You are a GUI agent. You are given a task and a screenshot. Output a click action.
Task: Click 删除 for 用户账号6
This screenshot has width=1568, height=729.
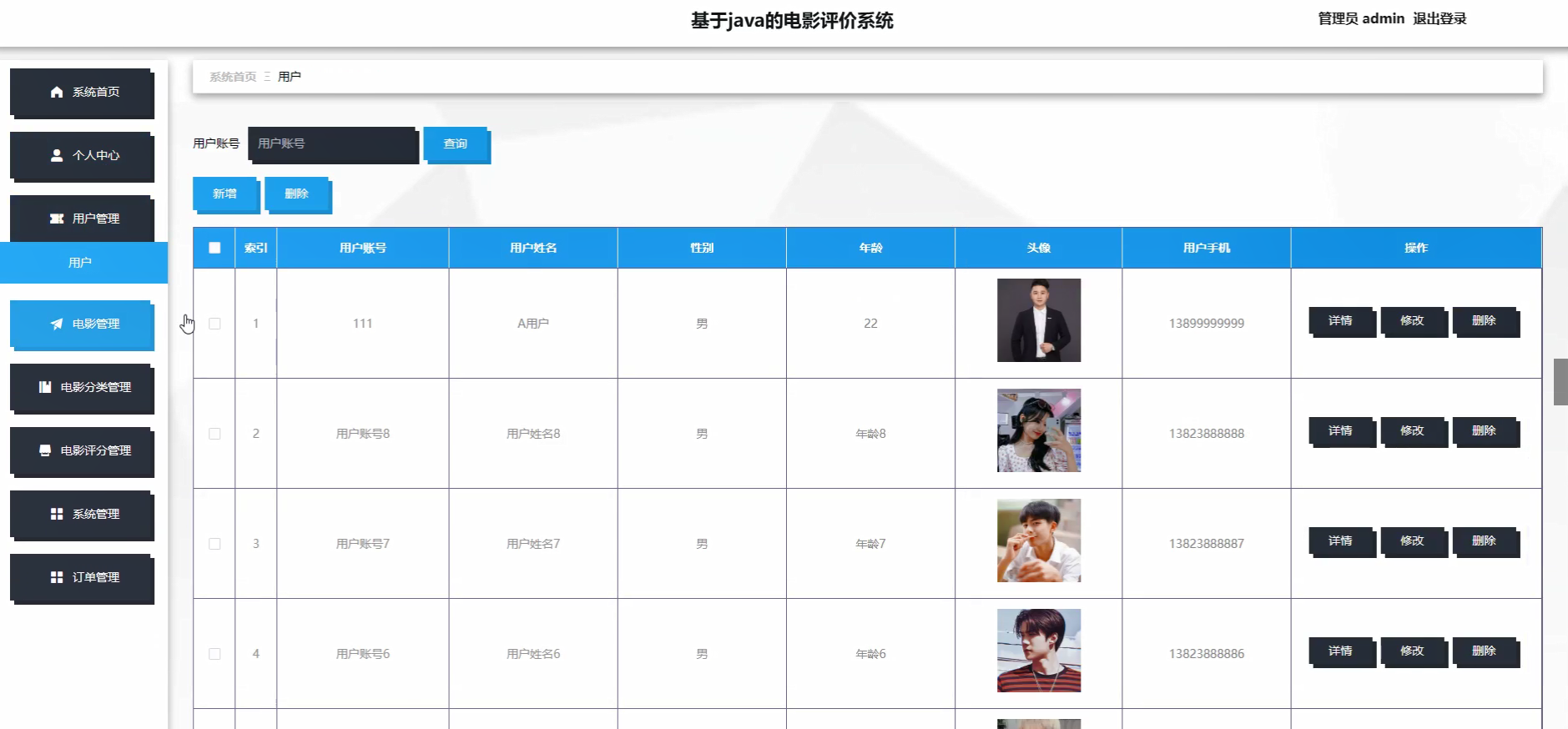tap(1485, 652)
